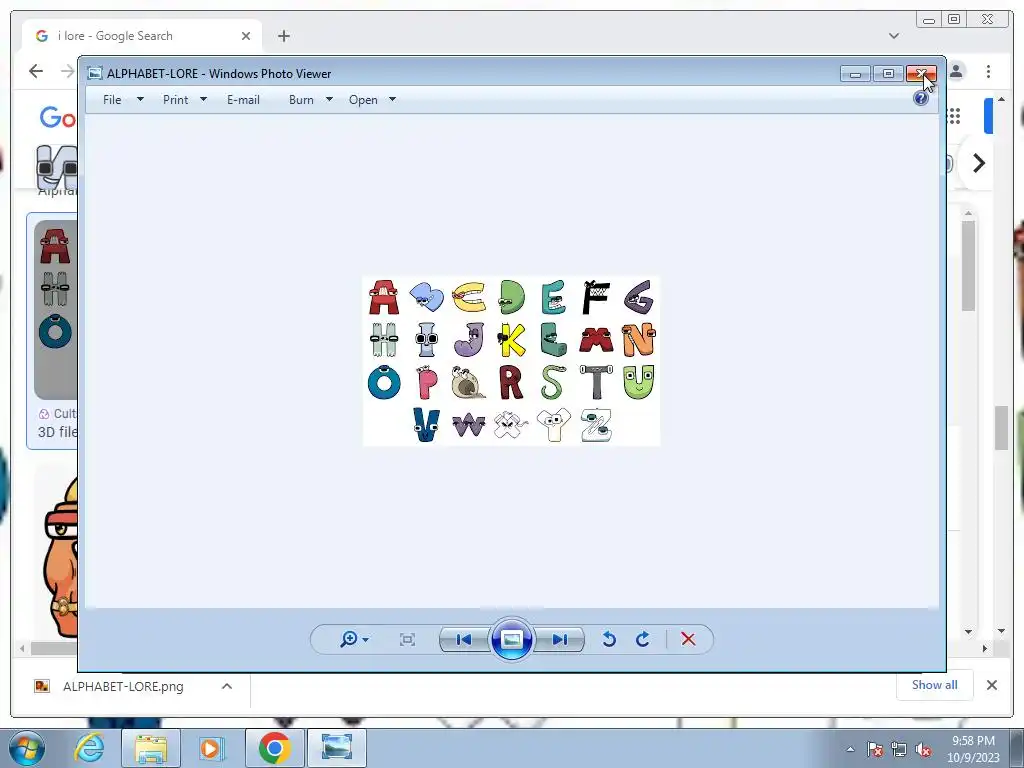Open Chrome three-dot menu

click(x=989, y=71)
